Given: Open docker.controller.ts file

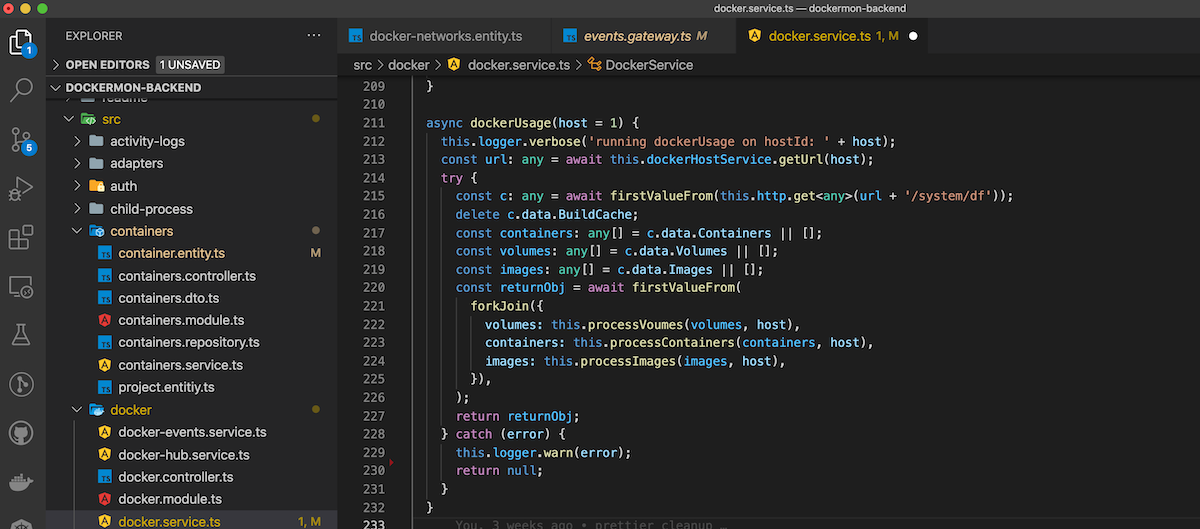Looking at the screenshot, I should point(176,477).
